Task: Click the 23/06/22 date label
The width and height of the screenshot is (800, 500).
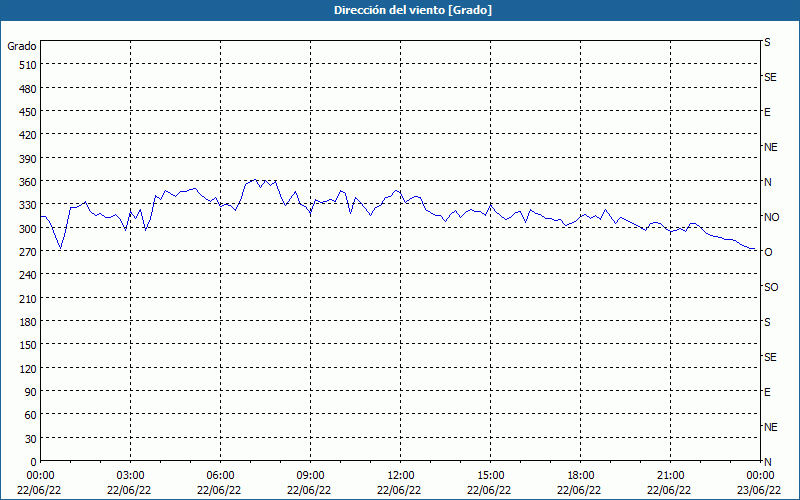Action: [759, 490]
